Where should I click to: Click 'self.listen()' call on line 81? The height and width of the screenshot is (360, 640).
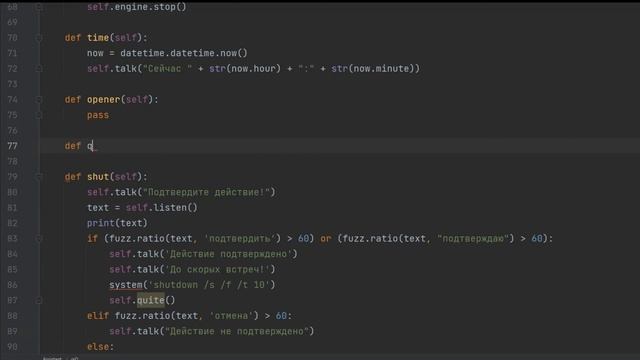point(162,208)
